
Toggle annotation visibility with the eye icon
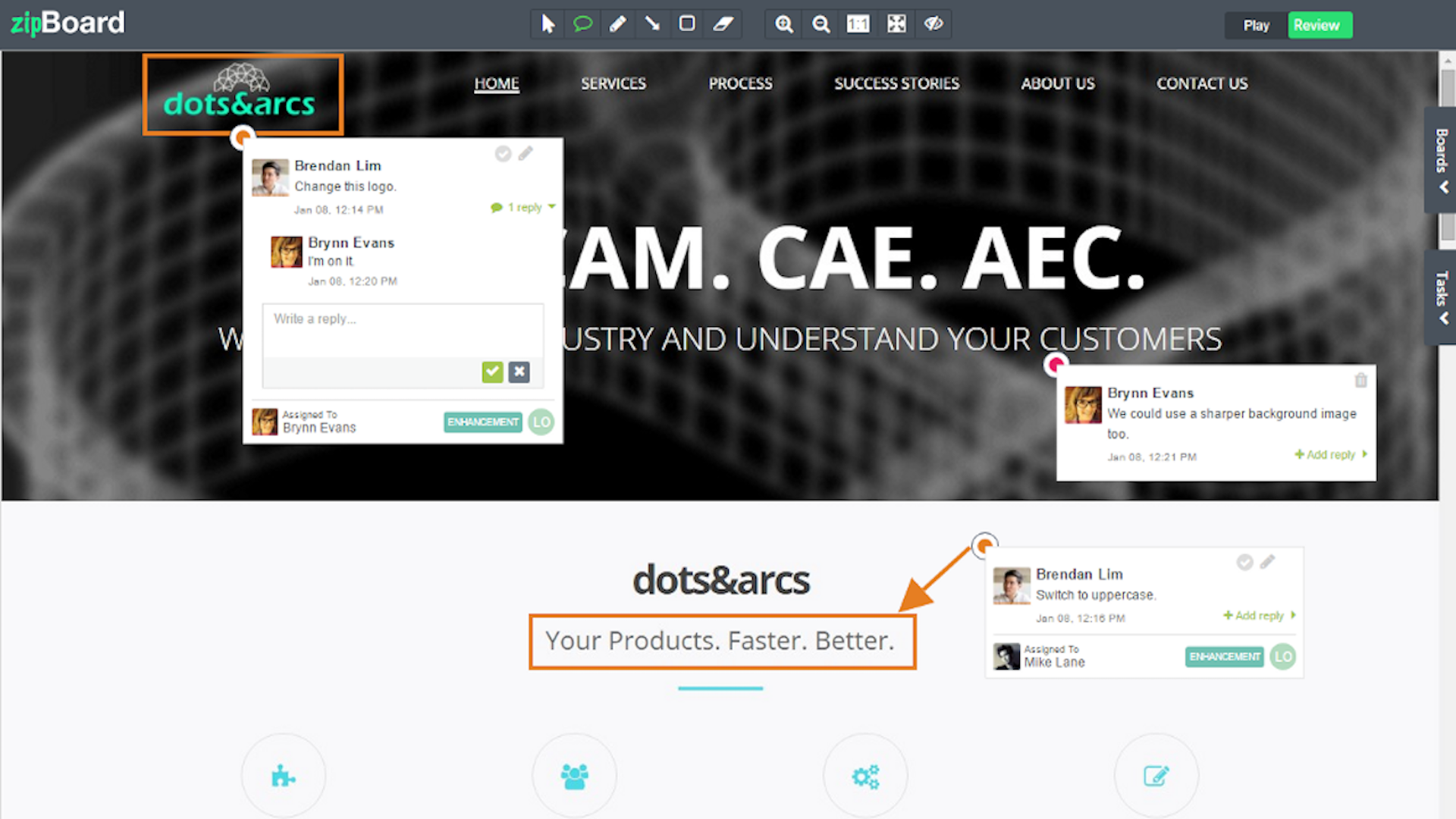[933, 24]
